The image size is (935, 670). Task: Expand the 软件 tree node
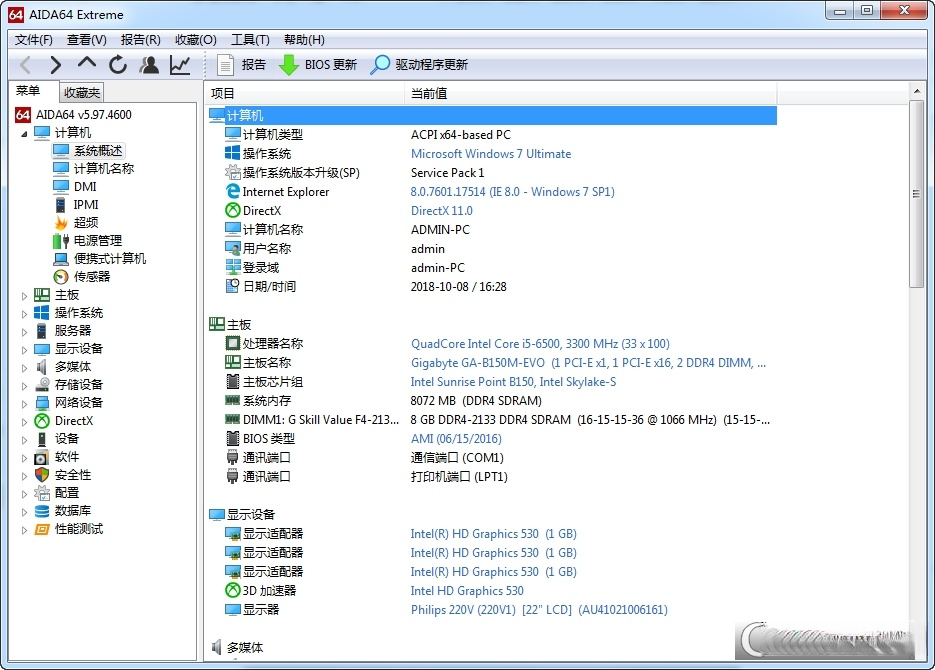coord(24,458)
